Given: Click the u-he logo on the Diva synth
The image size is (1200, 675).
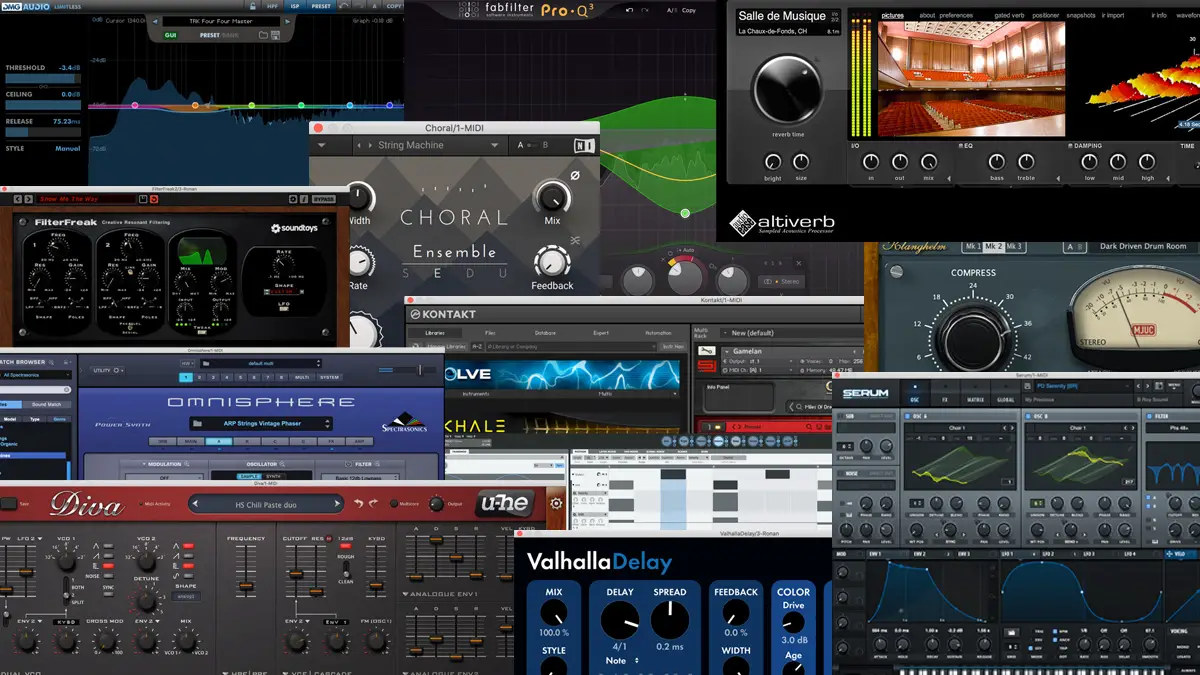Looking at the screenshot, I should pyautogui.click(x=505, y=503).
